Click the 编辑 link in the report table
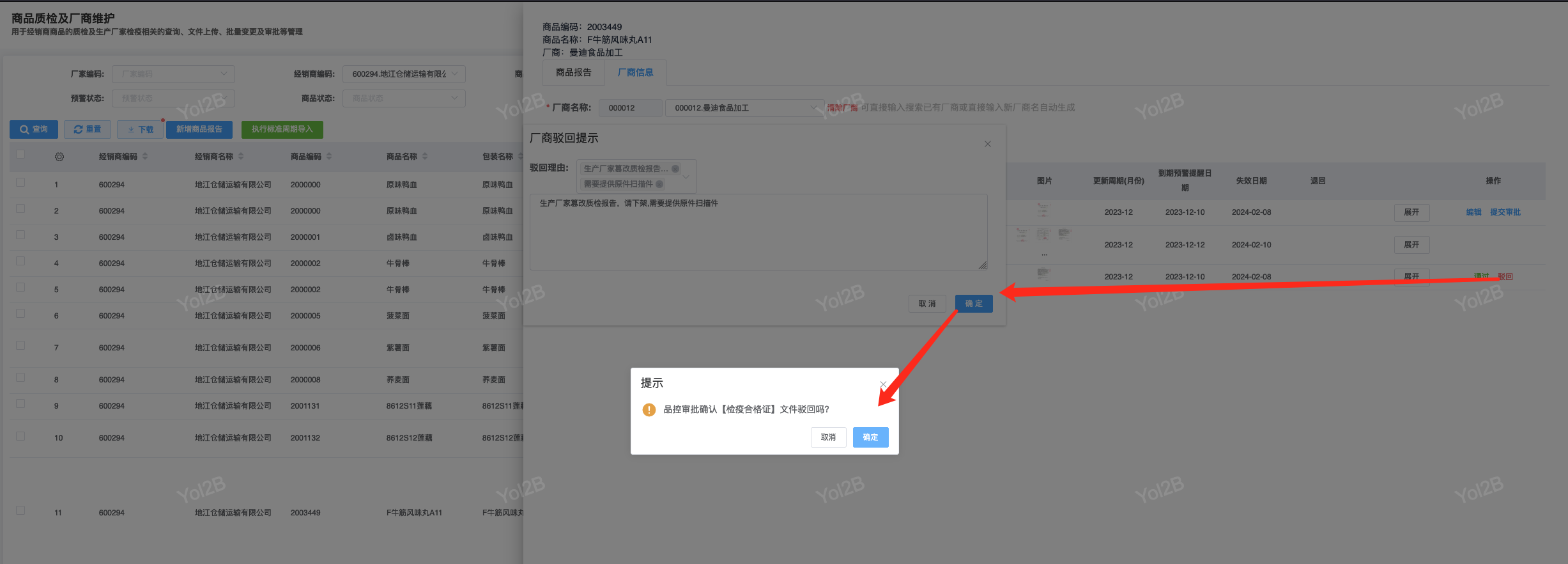The width and height of the screenshot is (1568, 564). (x=1473, y=212)
